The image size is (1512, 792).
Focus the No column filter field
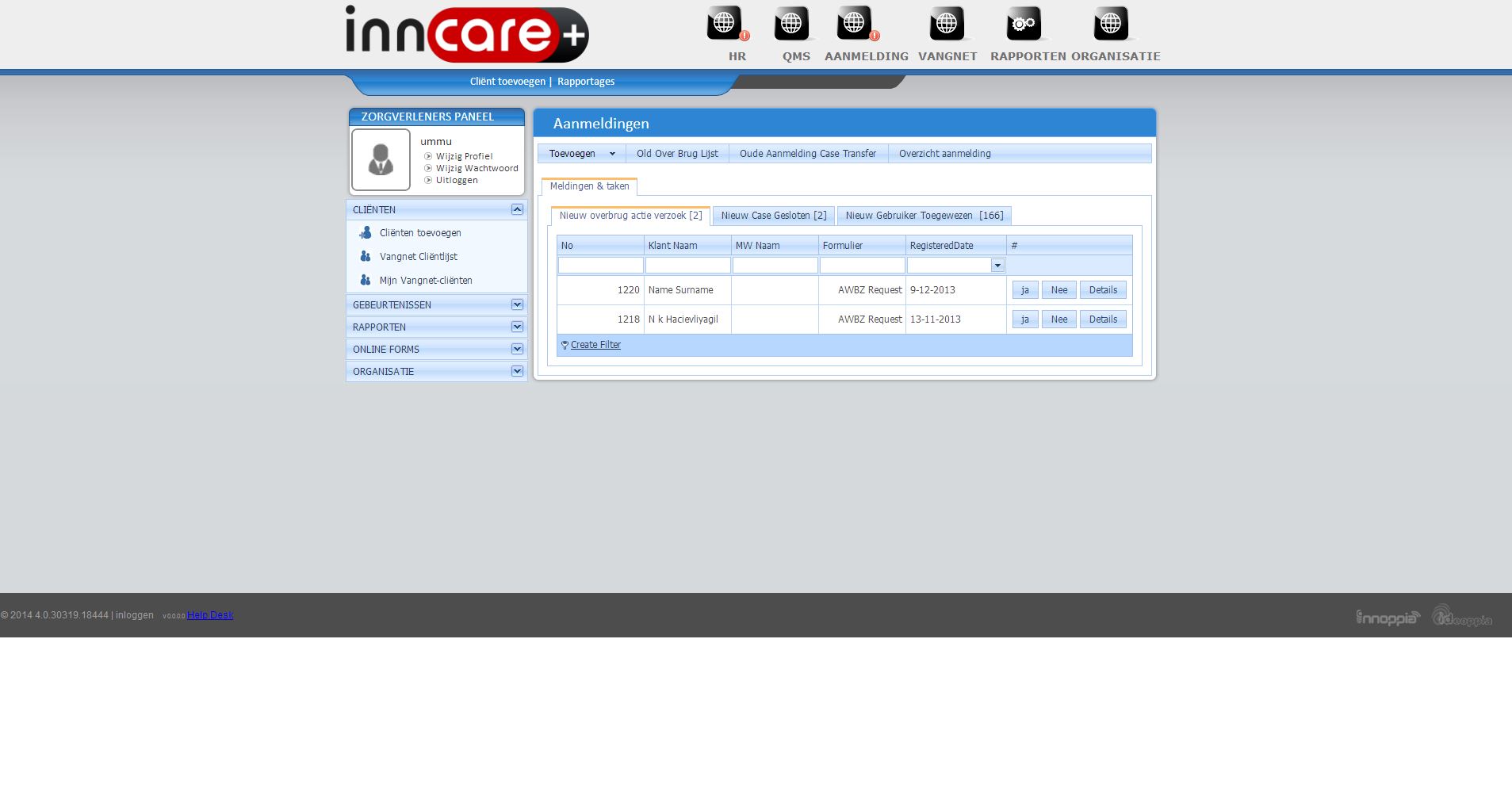point(601,266)
